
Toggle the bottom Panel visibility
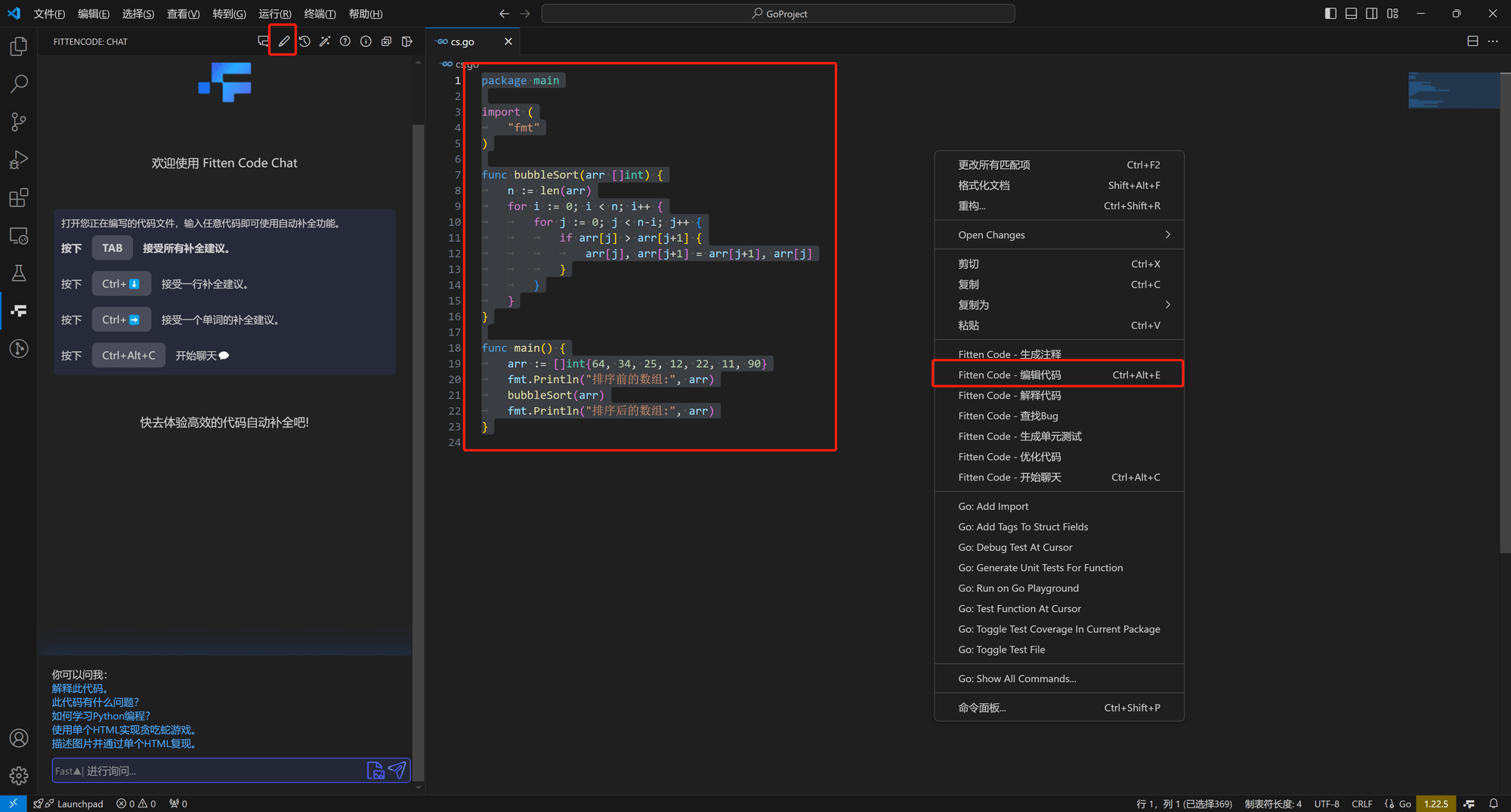click(1351, 14)
